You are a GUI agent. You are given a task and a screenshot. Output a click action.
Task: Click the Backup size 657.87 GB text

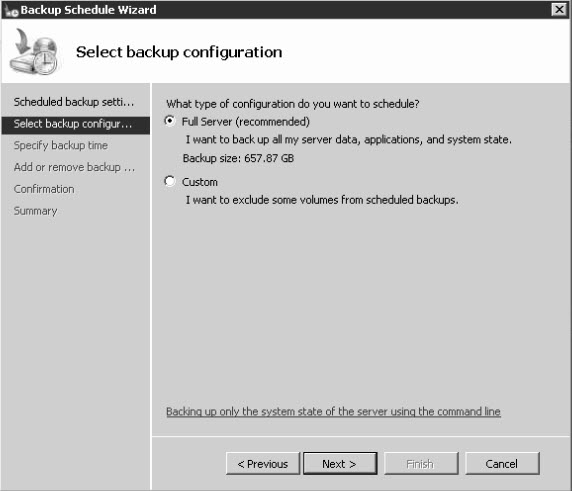[x=238, y=158]
